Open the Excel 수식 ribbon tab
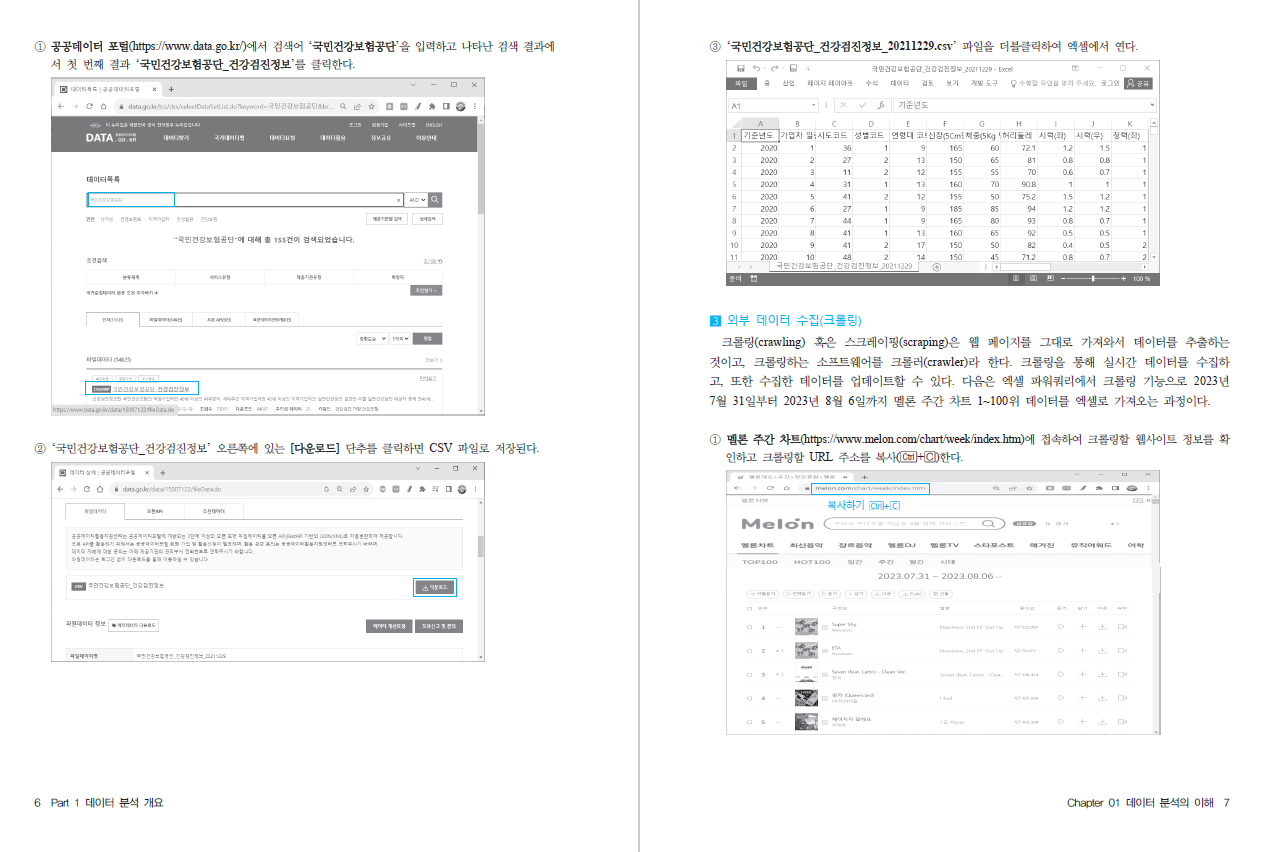The width and height of the screenshot is (1282, 852). click(x=871, y=84)
